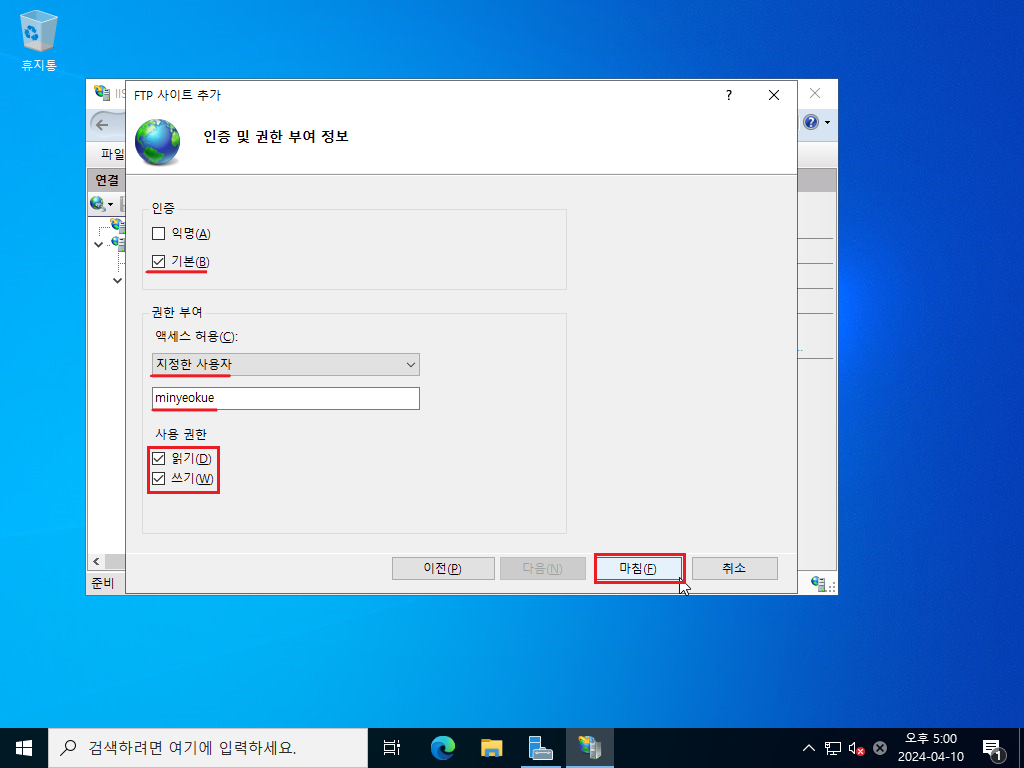Click the back arrow in IIS Manager window

pos(103,124)
